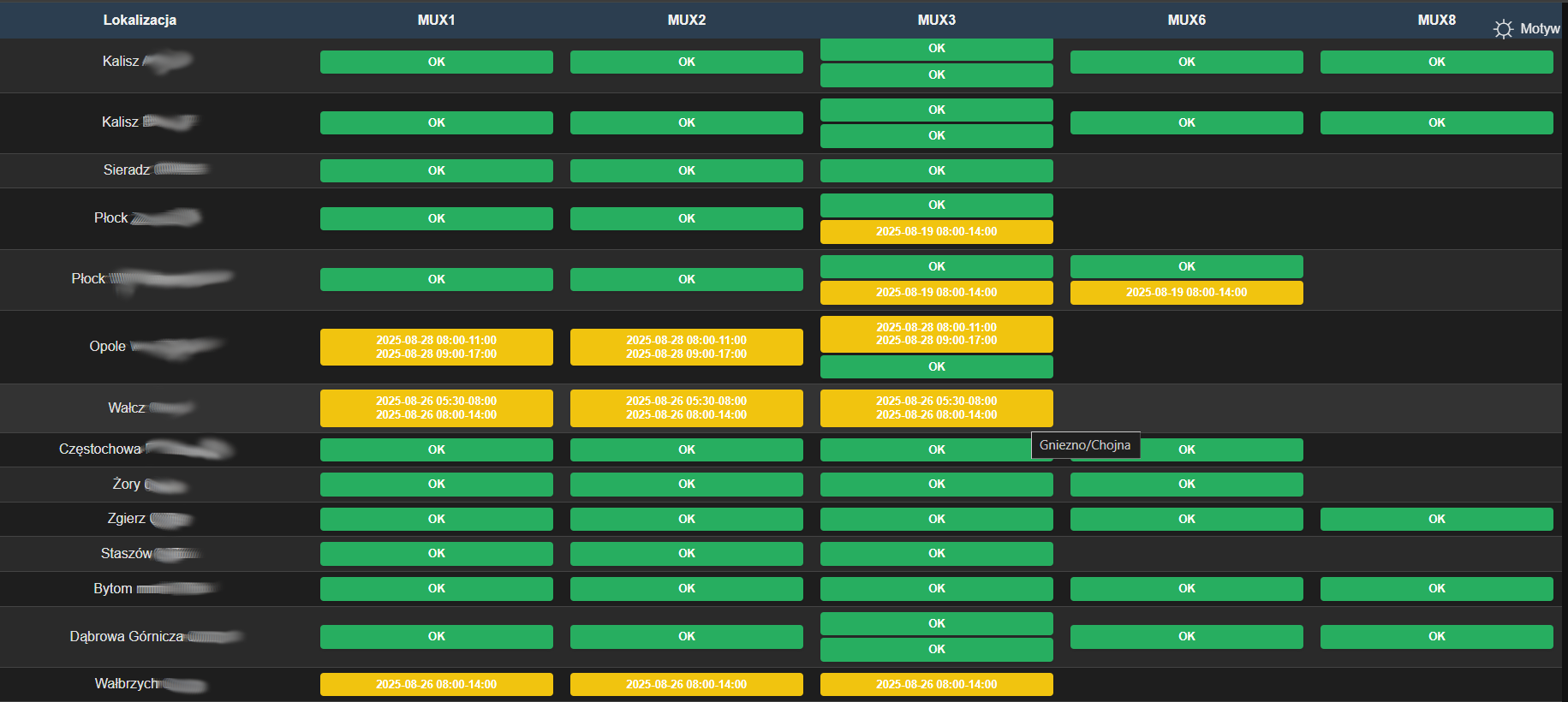Click the MUX1 column header
The width and height of the screenshot is (1568, 702).
436,20
